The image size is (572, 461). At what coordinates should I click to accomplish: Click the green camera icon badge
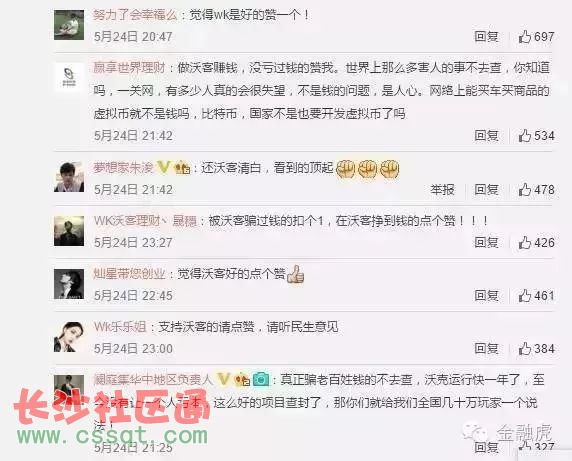pyautogui.click(x=261, y=380)
